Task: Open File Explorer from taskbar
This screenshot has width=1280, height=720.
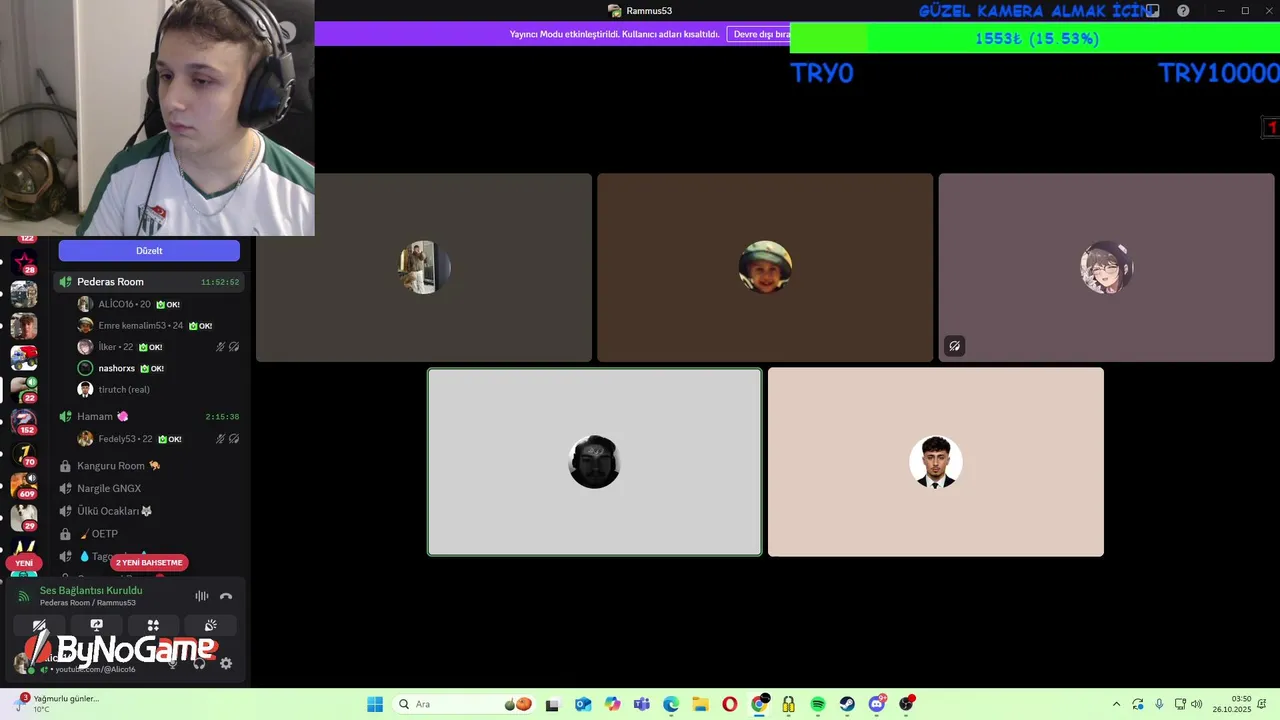Action: 700,704
